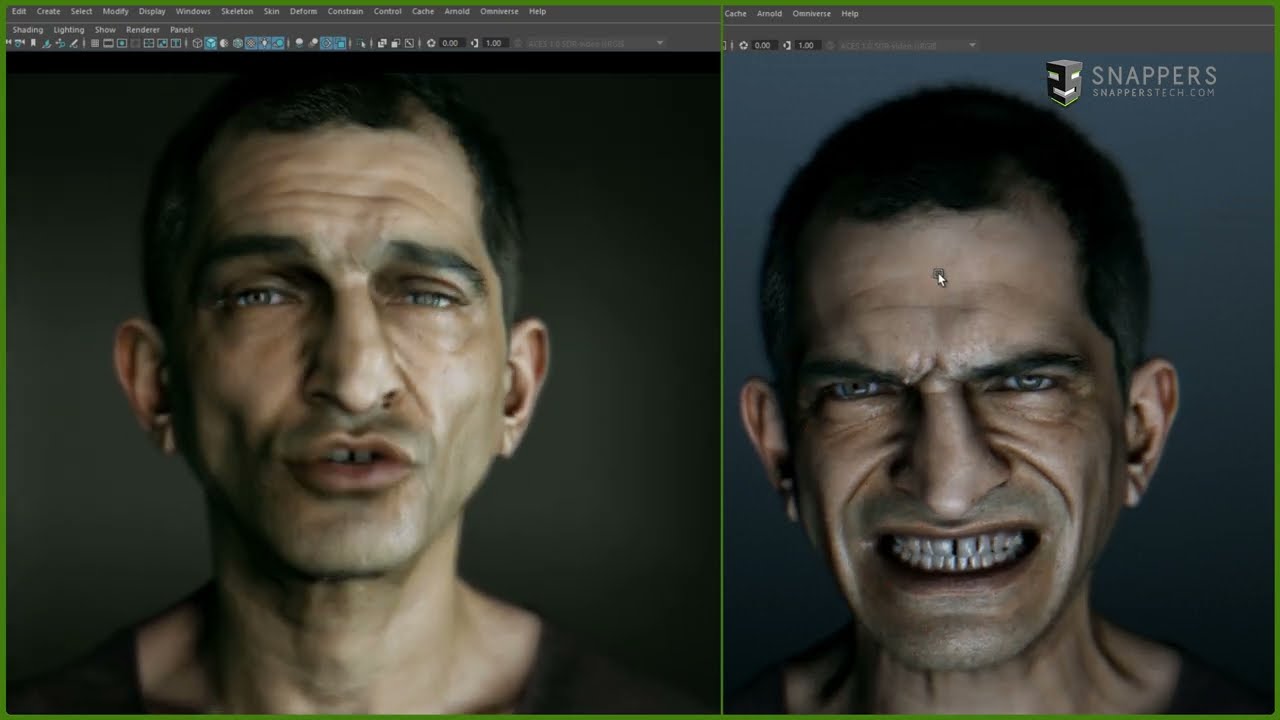Toggle multisample anti-aliasing icon

coord(326,43)
